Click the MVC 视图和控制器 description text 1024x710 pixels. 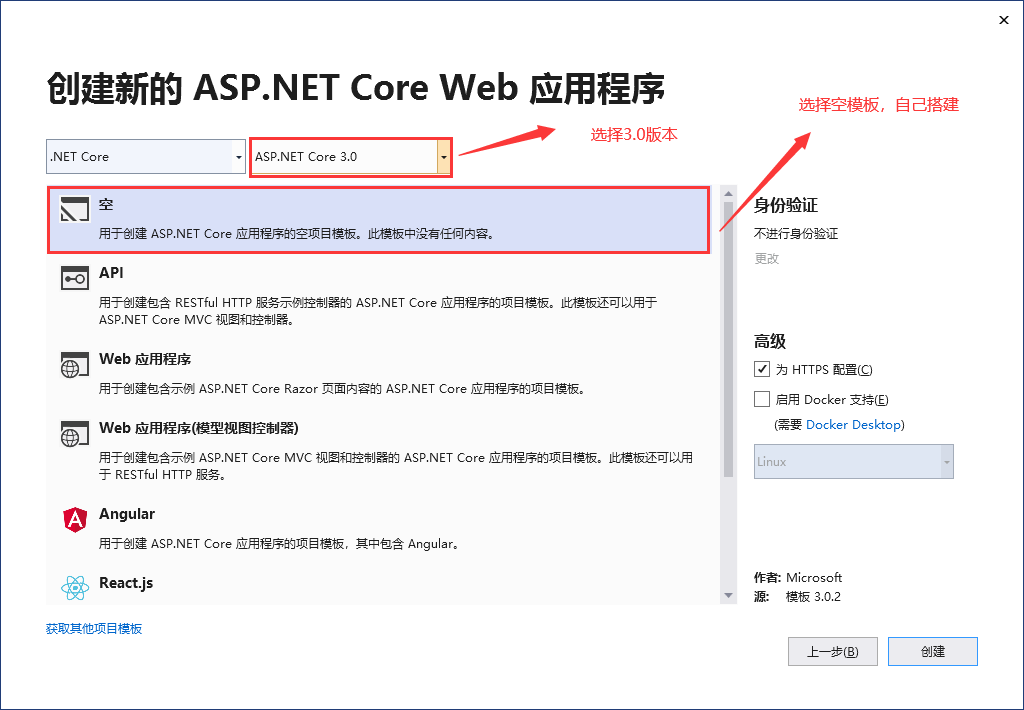396,466
